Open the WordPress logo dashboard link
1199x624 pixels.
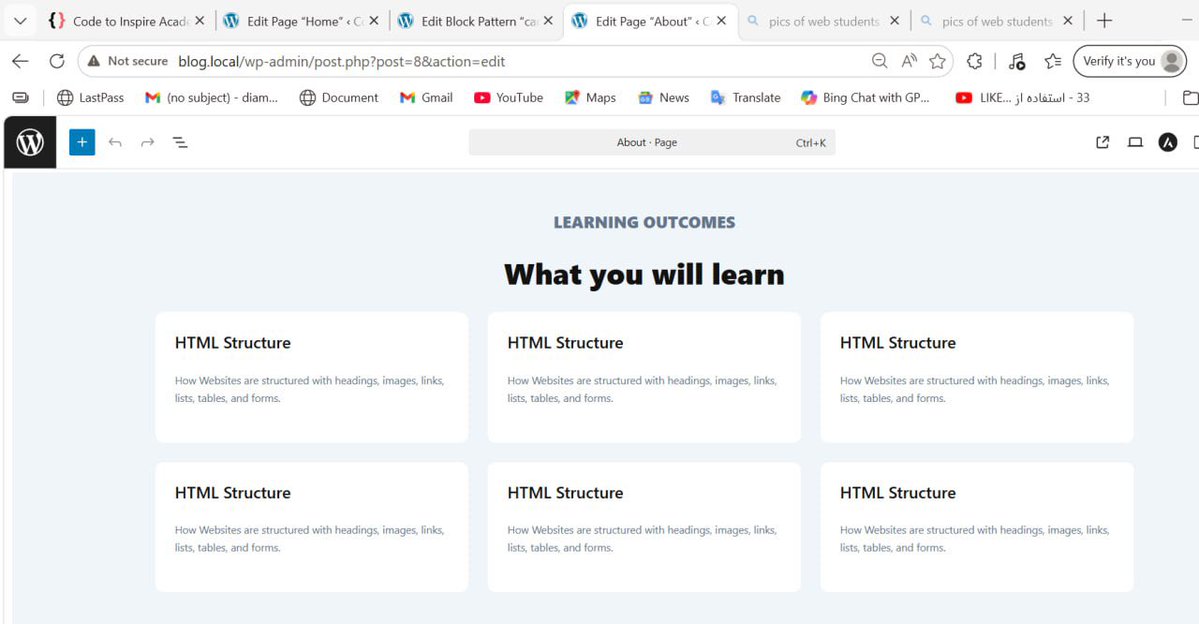[30, 142]
